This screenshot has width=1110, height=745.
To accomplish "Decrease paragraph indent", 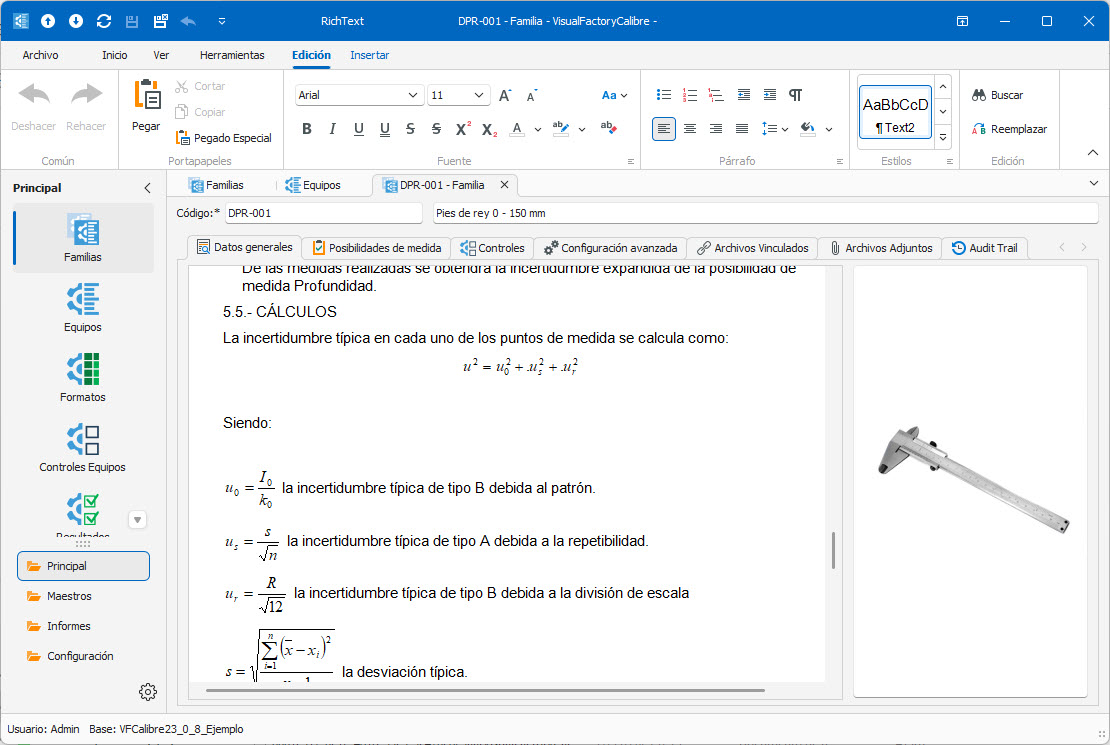I will click(743, 95).
